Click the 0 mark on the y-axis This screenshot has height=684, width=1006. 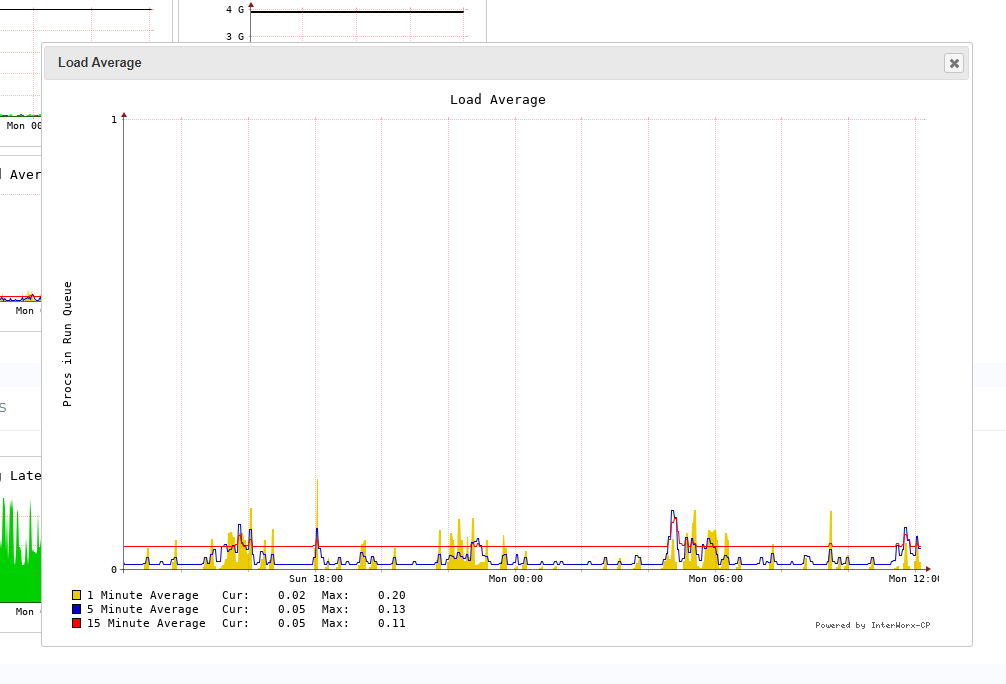[112, 568]
